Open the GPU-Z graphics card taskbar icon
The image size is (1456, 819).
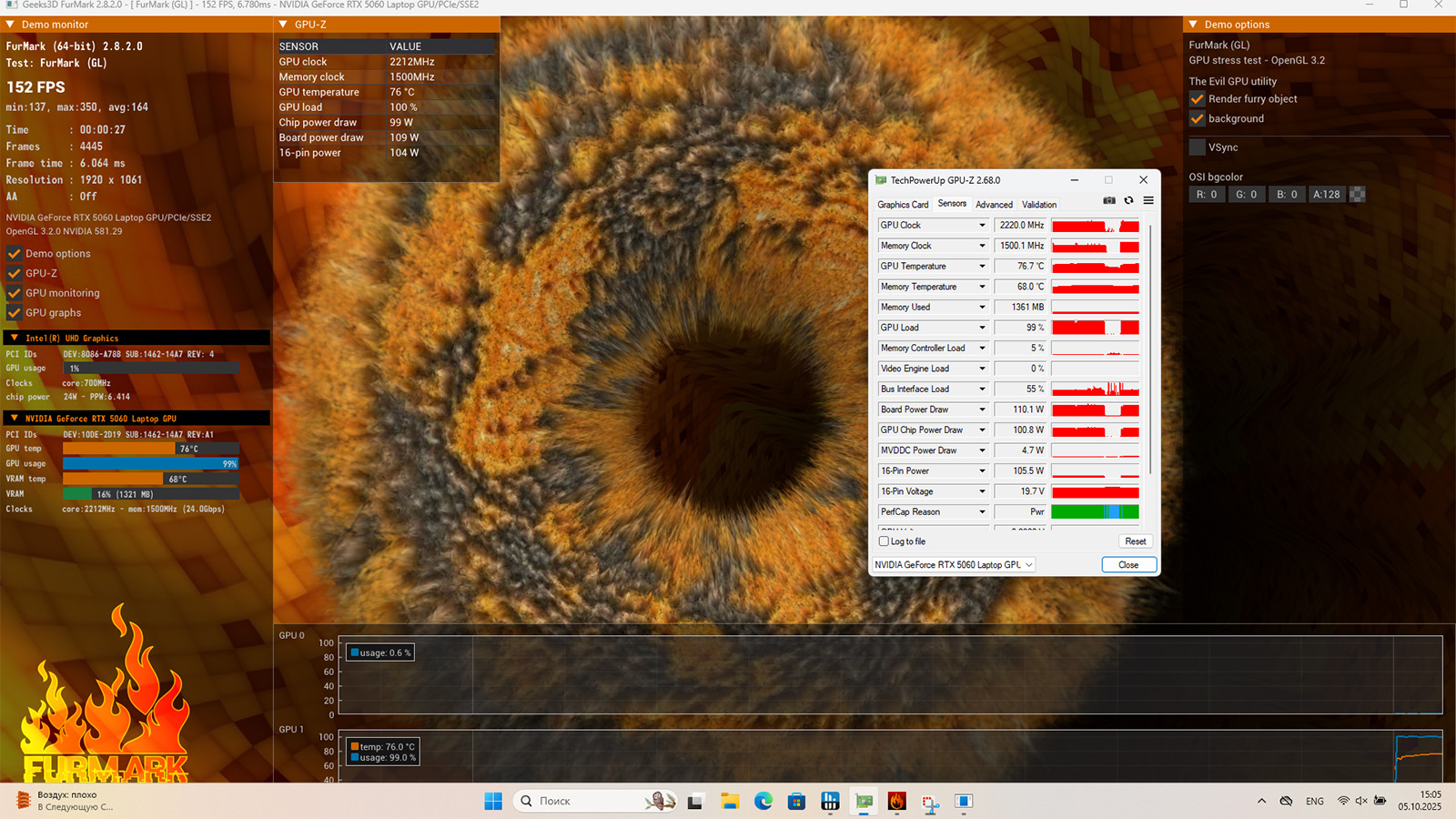tap(864, 801)
